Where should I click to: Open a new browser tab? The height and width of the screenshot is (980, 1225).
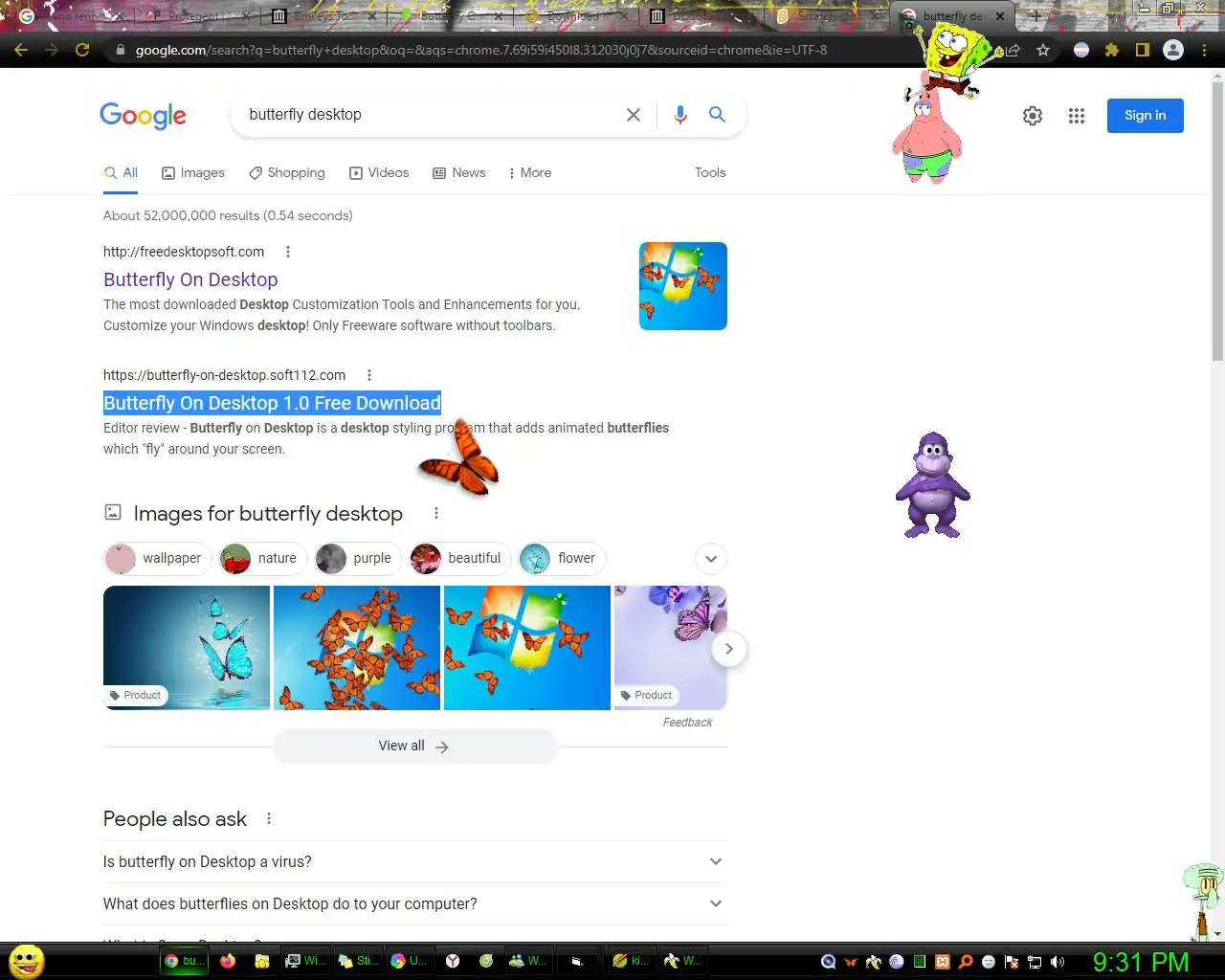coord(1035,16)
